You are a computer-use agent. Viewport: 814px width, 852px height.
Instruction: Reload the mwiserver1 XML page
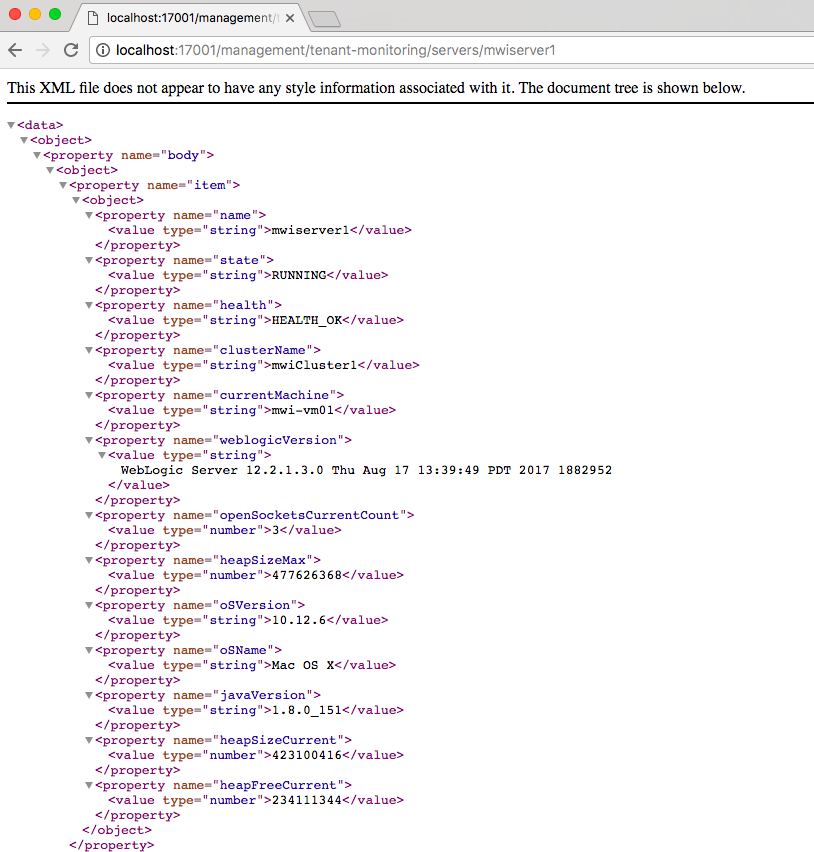[70, 50]
